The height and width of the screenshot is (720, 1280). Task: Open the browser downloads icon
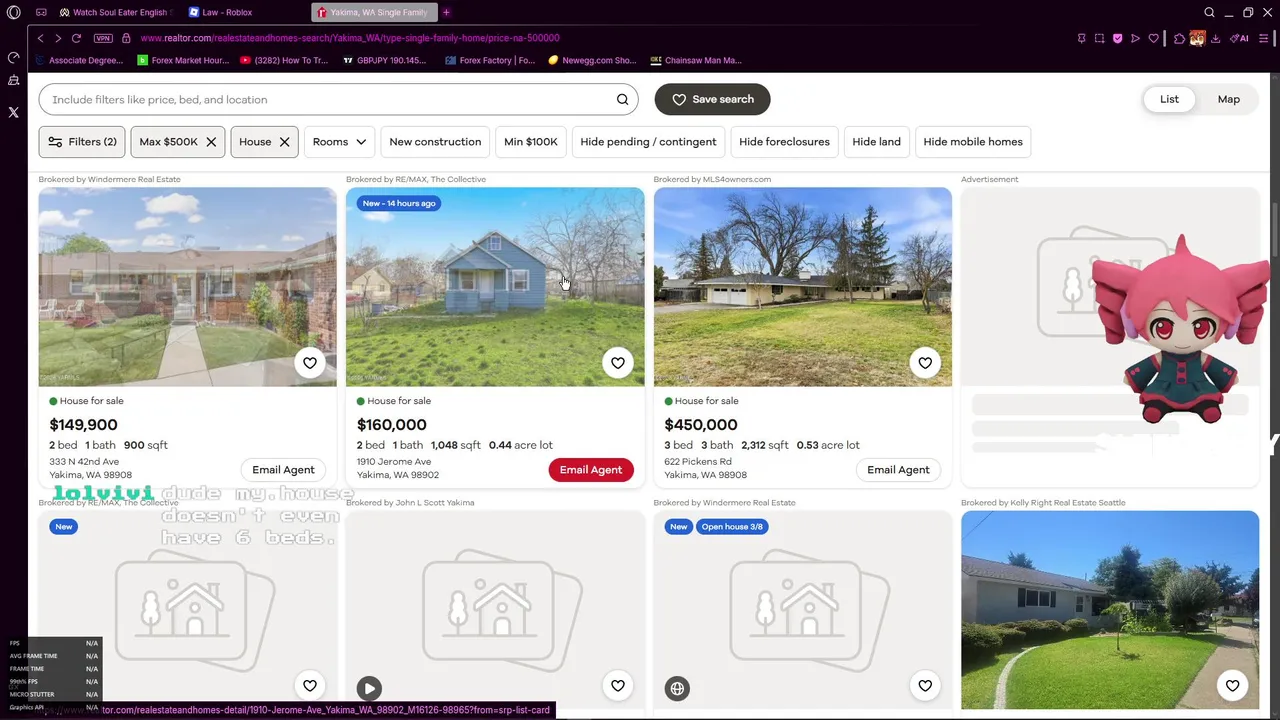(1215, 38)
